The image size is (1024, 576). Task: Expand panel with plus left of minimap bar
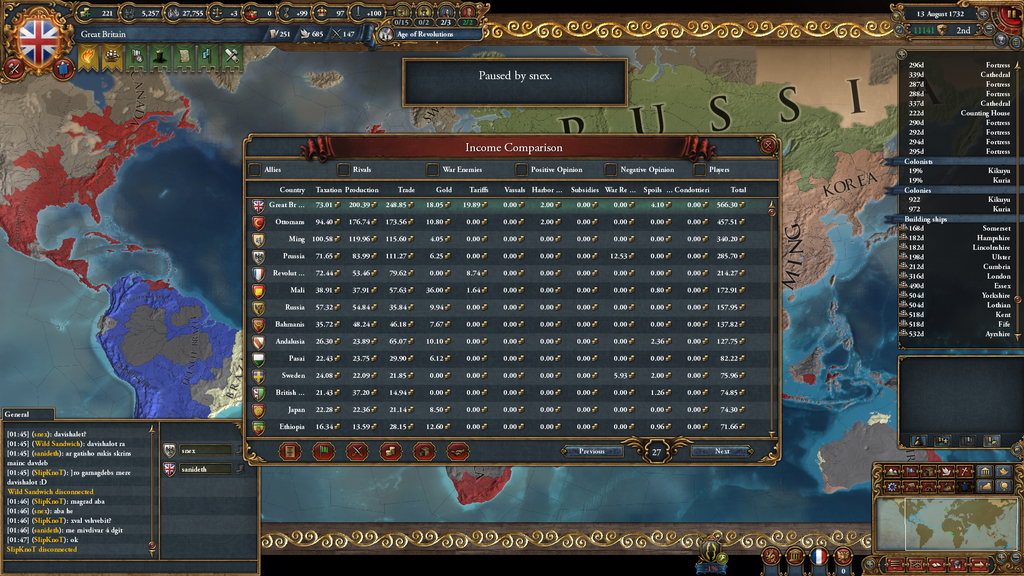(x=872, y=564)
